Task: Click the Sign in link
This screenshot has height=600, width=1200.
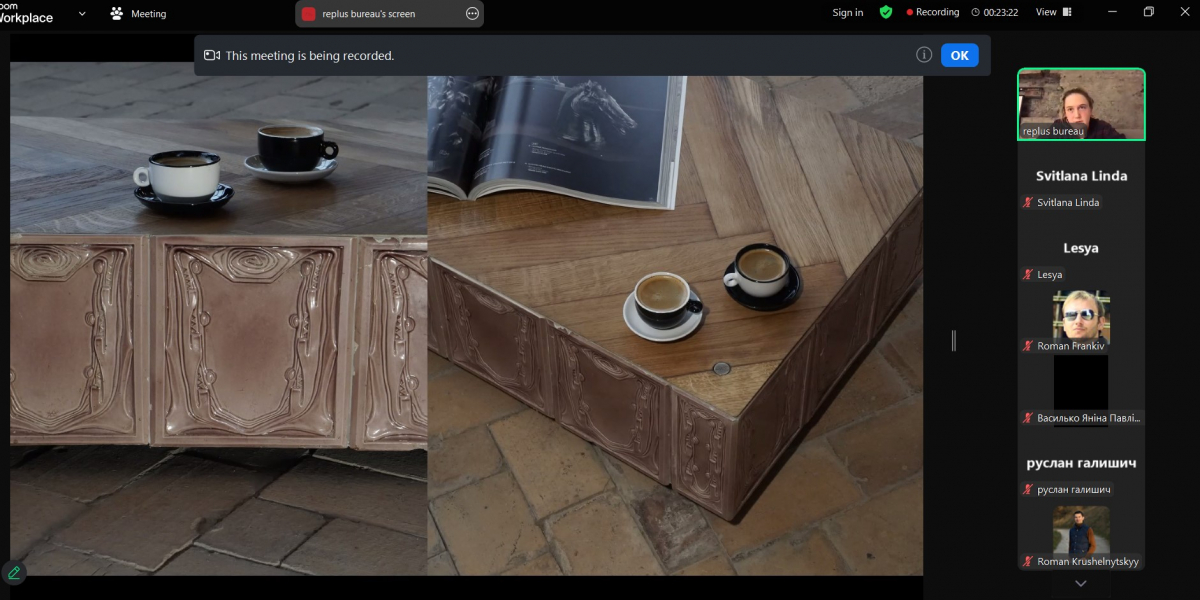Action: coord(847,12)
